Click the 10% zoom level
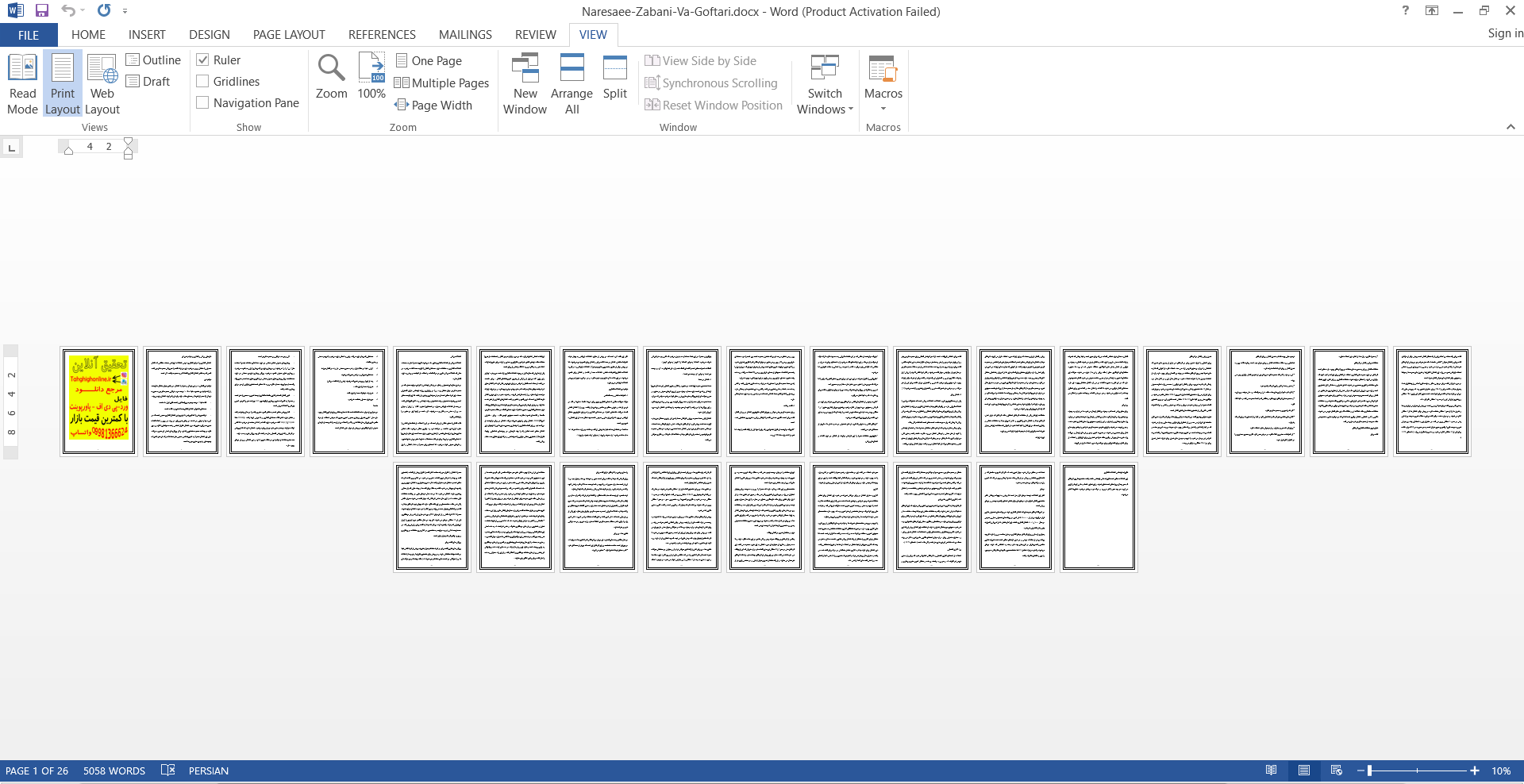 1500,771
